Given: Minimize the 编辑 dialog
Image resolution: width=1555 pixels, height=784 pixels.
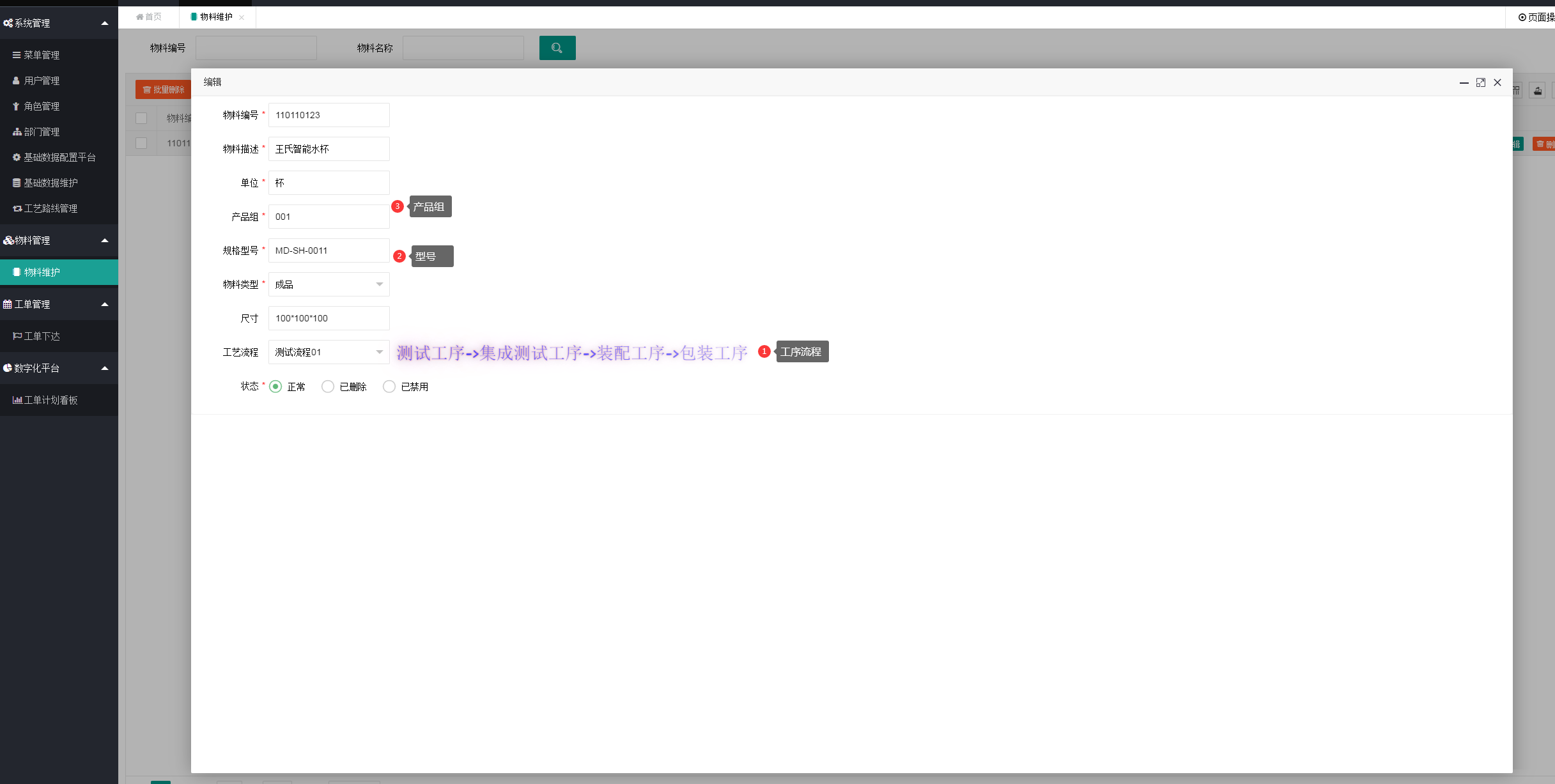Looking at the screenshot, I should point(1464,82).
